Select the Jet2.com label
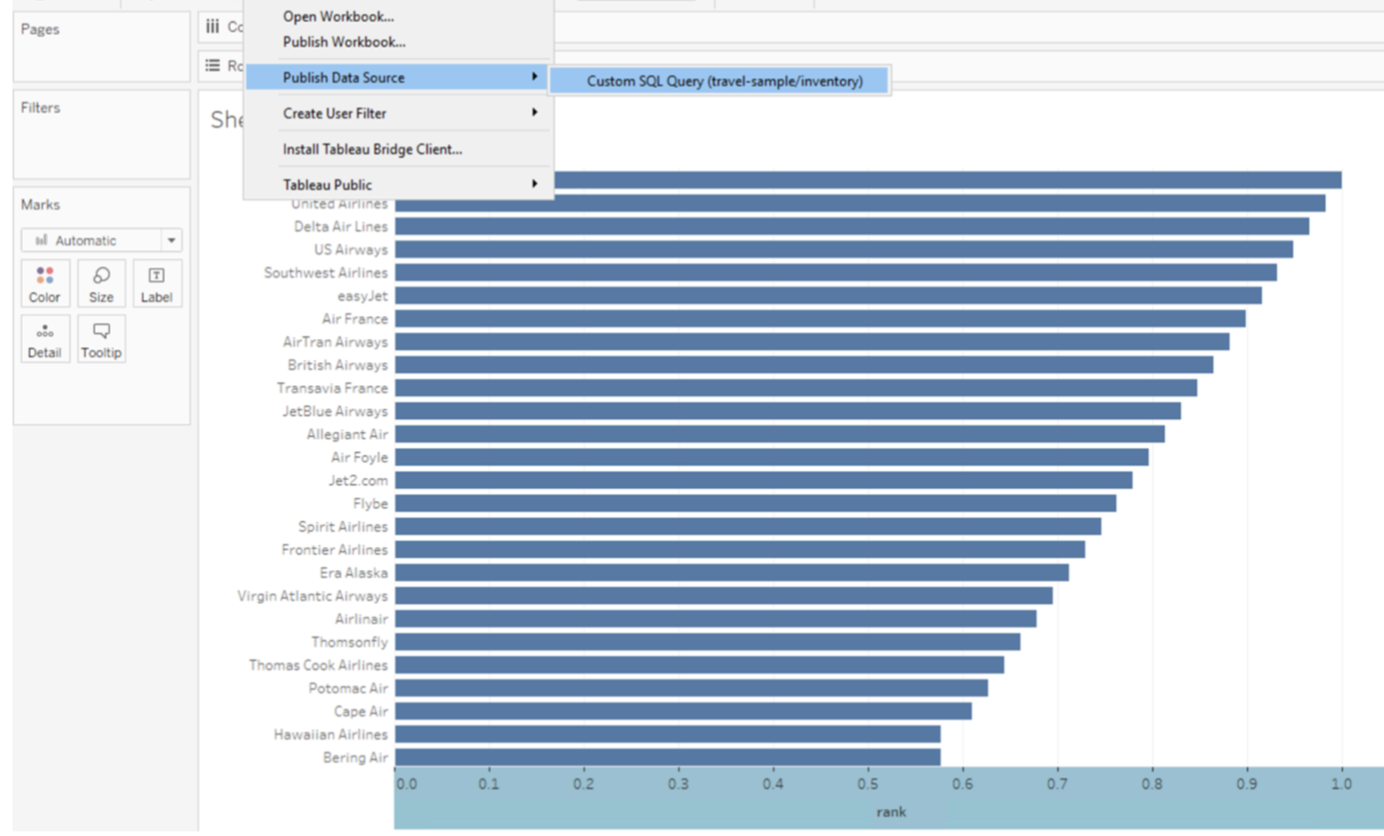 coord(358,480)
